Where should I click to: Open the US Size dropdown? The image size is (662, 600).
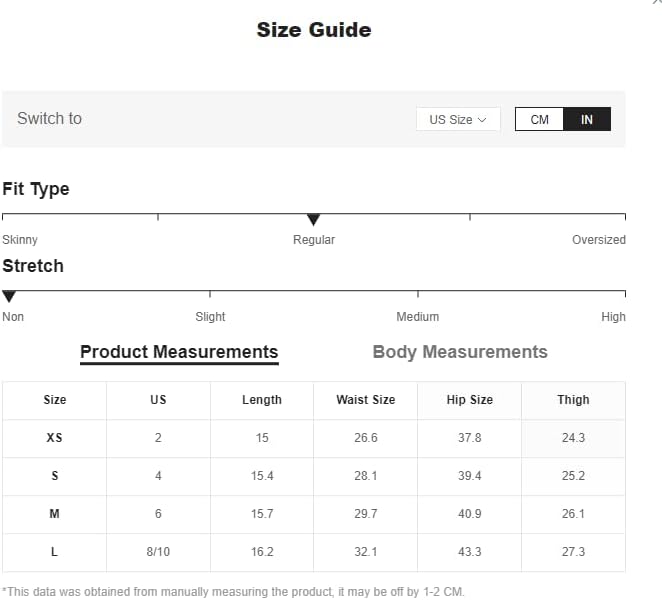click(x=458, y=119)
